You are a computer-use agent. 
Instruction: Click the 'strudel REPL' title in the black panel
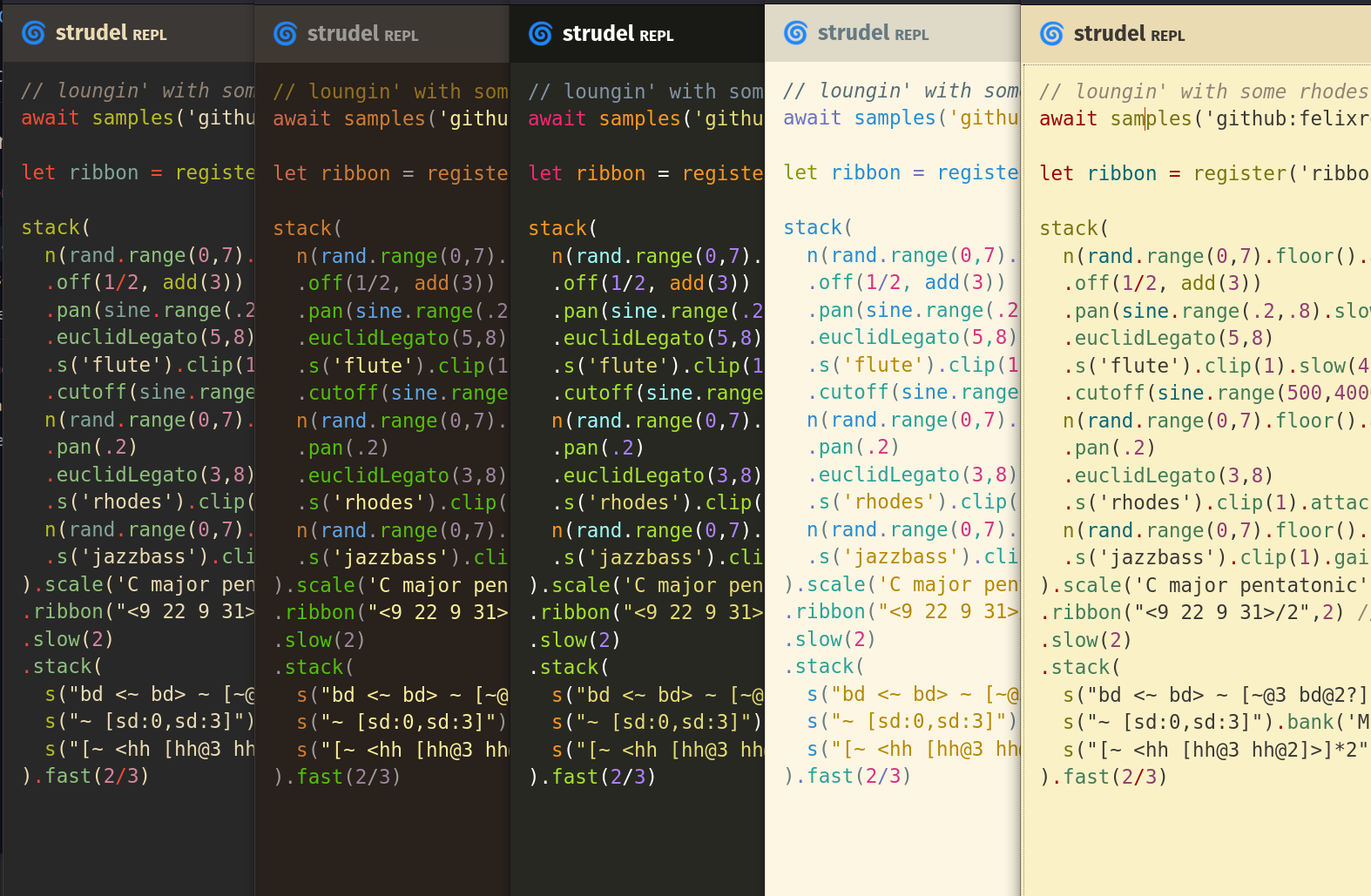[x=618, y=34]
